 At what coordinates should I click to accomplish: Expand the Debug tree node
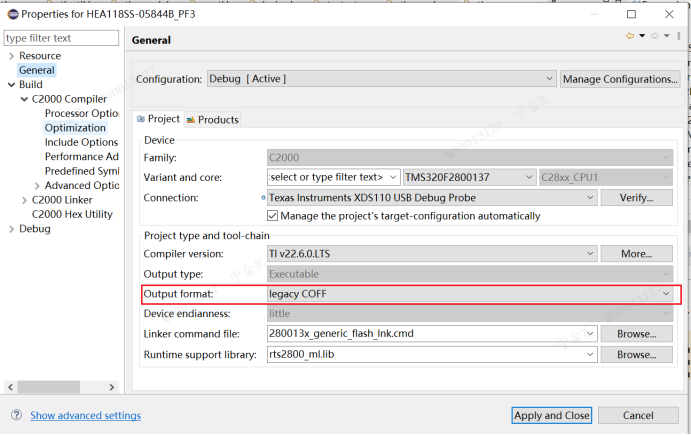(x=11, y=229)
